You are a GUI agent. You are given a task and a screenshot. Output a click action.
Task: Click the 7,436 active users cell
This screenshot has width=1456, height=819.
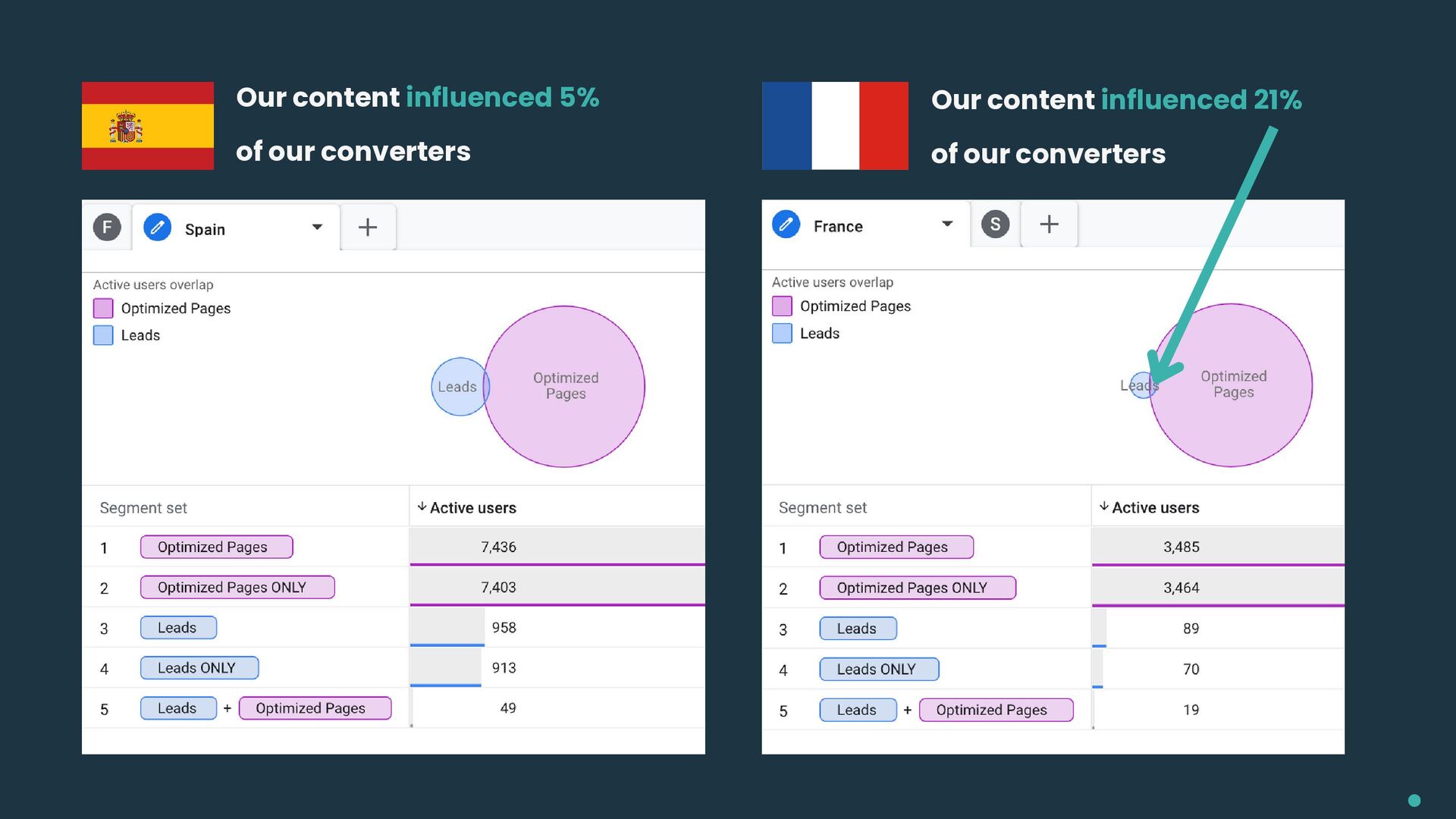click(x=498, y=548)
